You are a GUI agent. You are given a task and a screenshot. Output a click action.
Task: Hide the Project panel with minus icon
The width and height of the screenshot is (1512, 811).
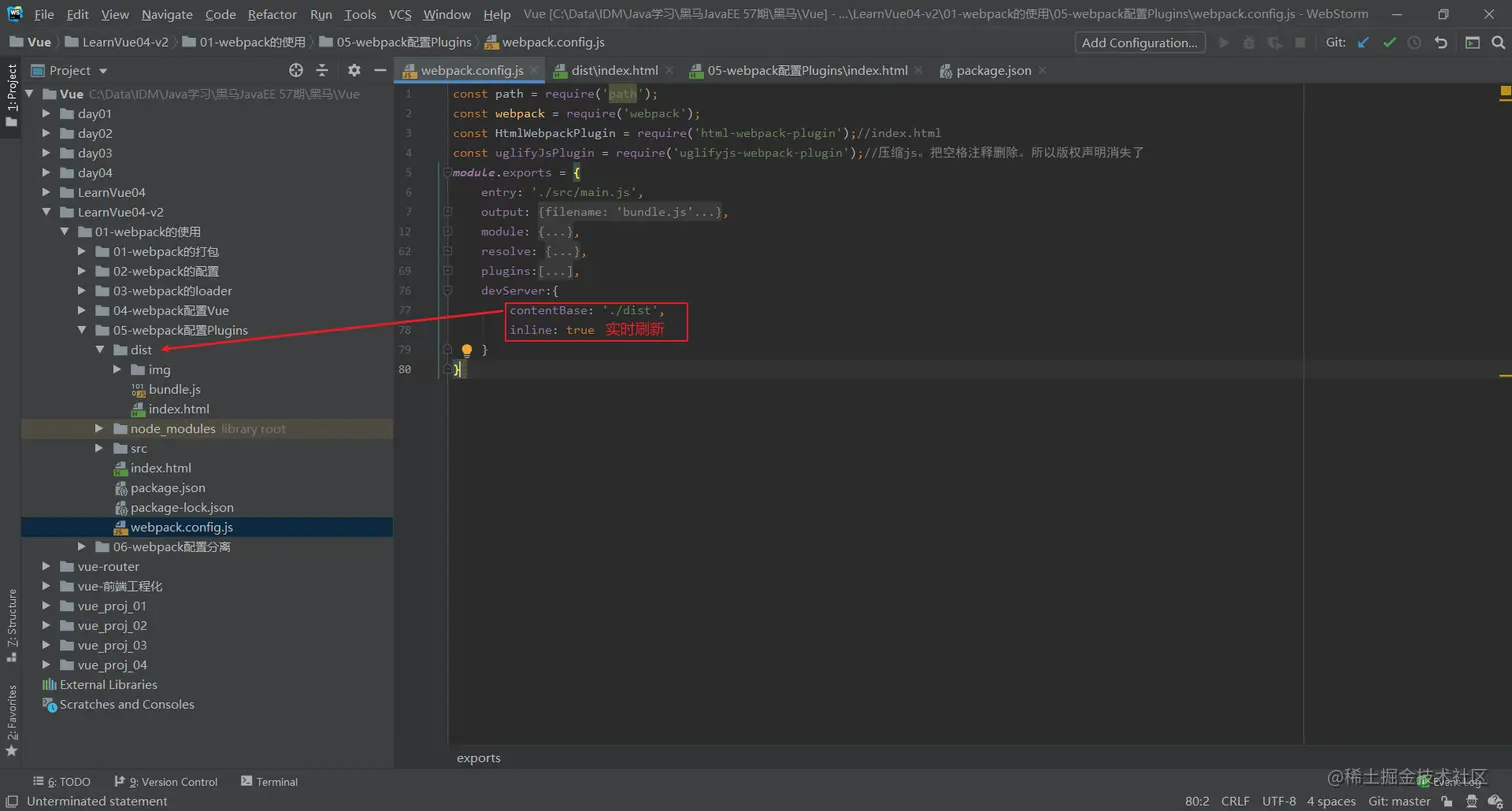[380, 70]
